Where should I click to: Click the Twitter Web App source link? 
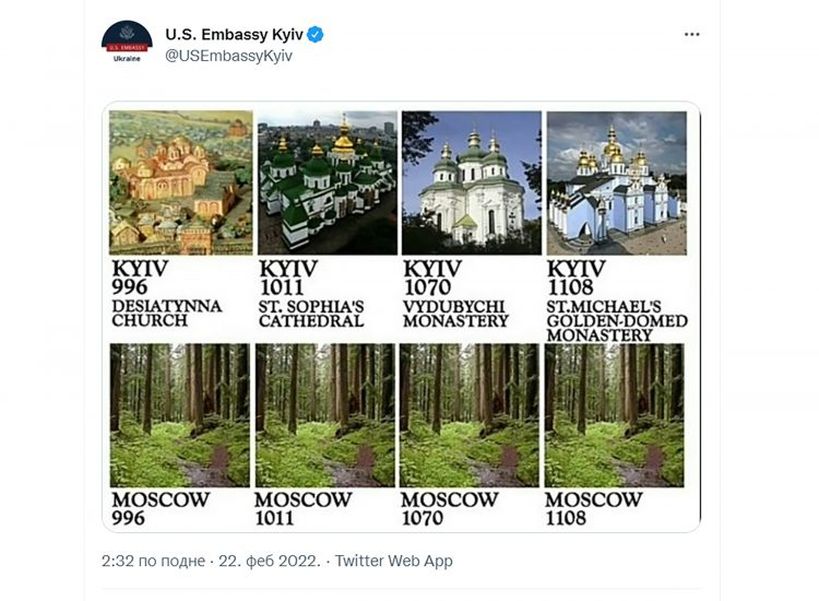393,561
